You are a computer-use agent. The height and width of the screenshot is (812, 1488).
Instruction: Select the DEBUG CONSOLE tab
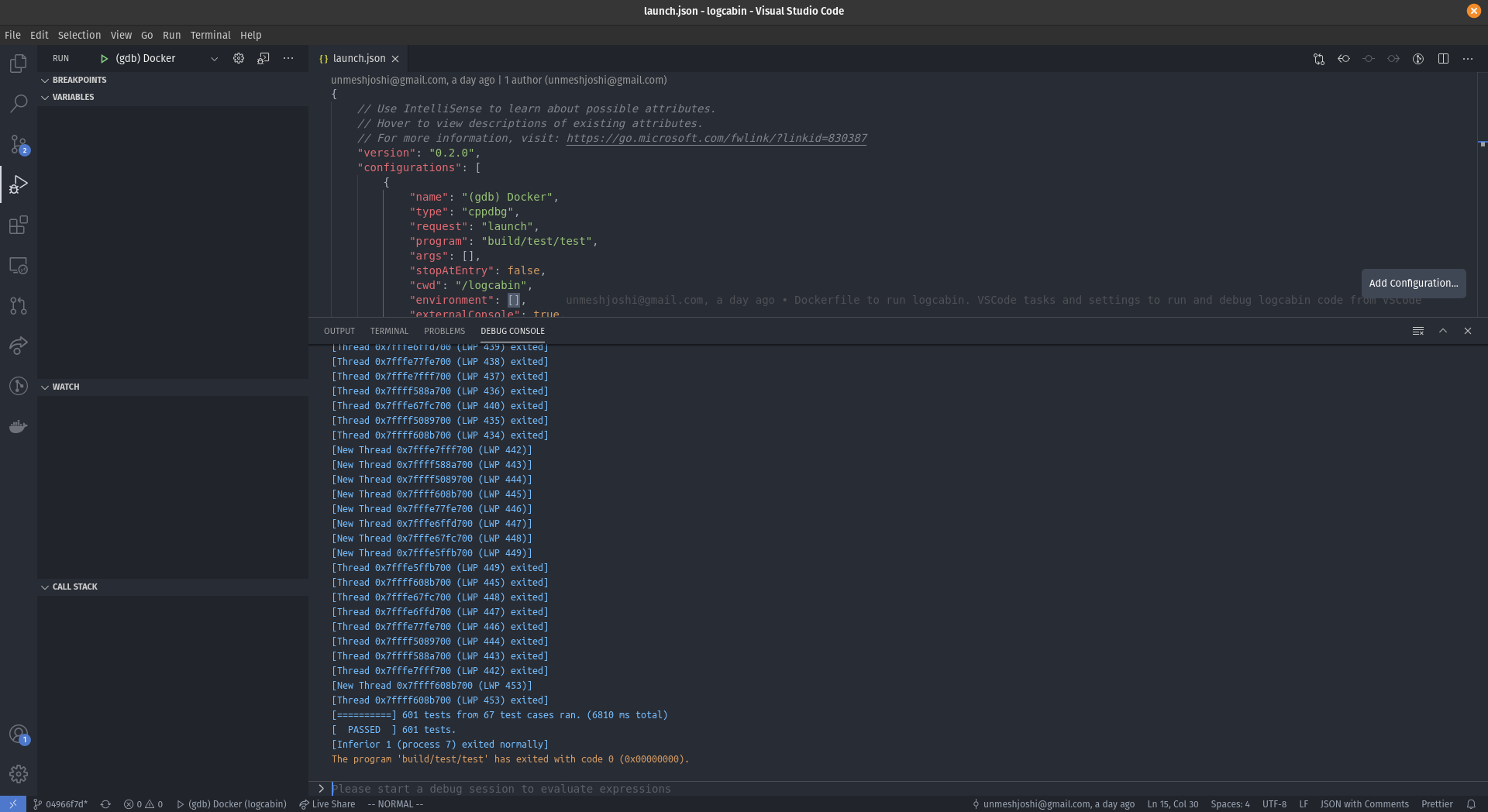[x=512, y=331]
